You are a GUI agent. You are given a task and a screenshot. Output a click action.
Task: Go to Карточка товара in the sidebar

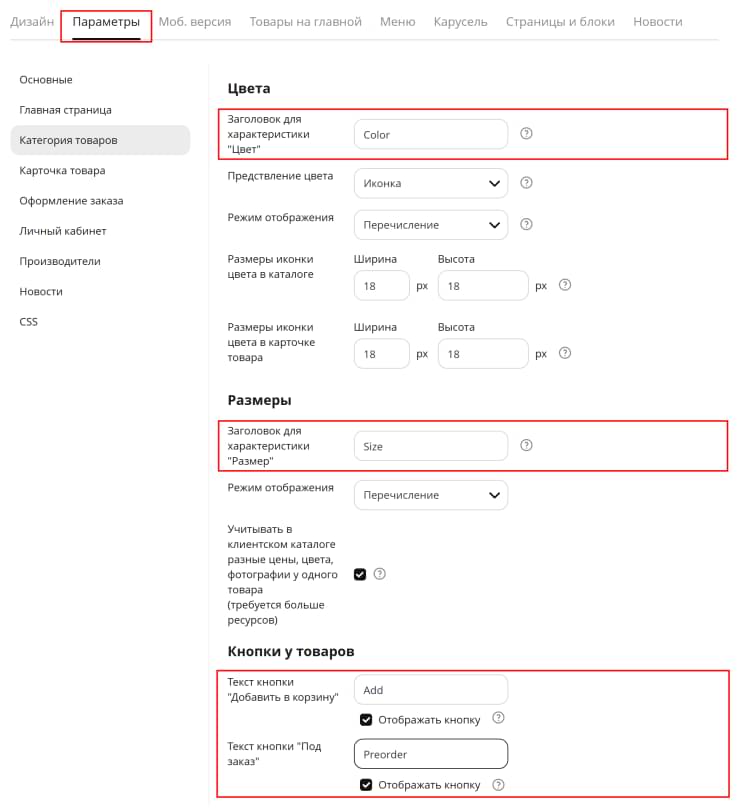[x=62, y=171]
